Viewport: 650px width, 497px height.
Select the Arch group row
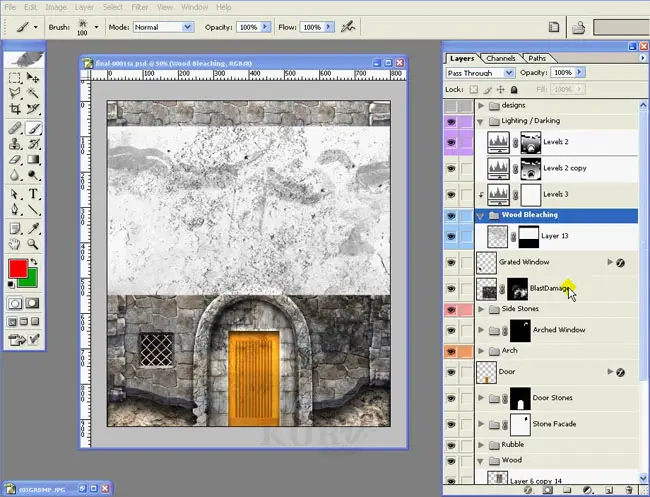[x=557, y=351]
